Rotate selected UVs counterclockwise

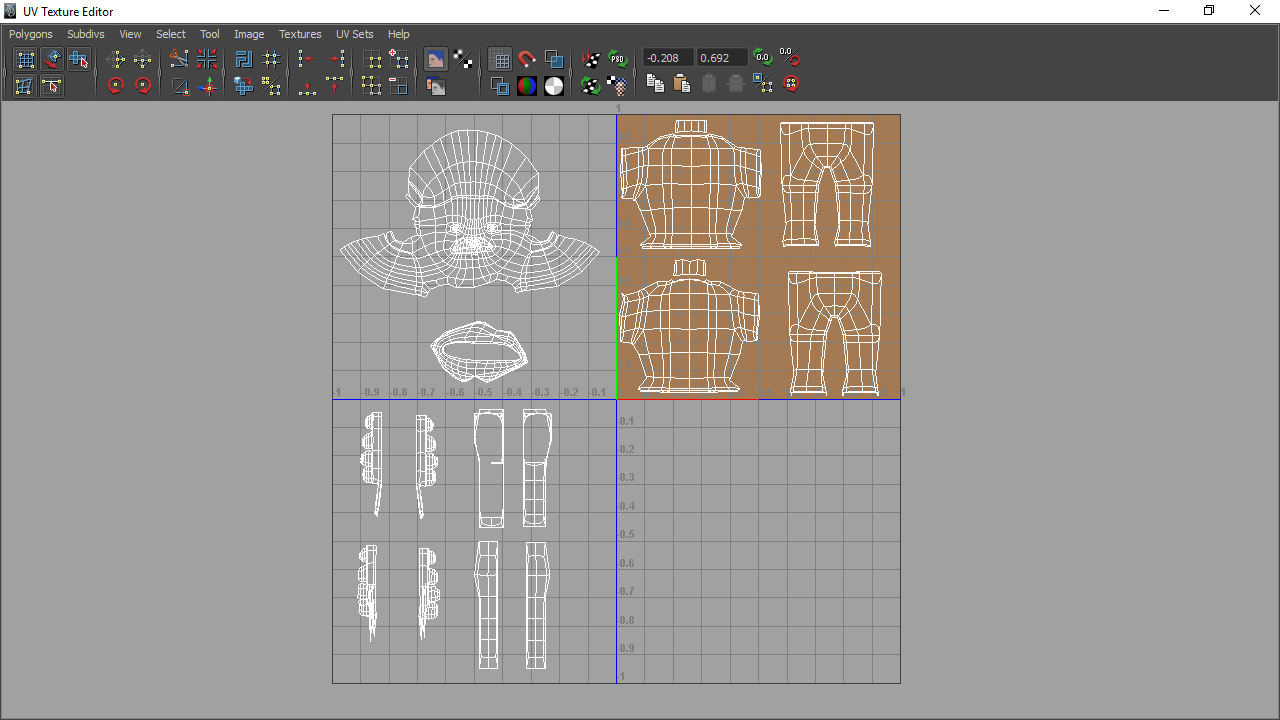tap(116, 85)
